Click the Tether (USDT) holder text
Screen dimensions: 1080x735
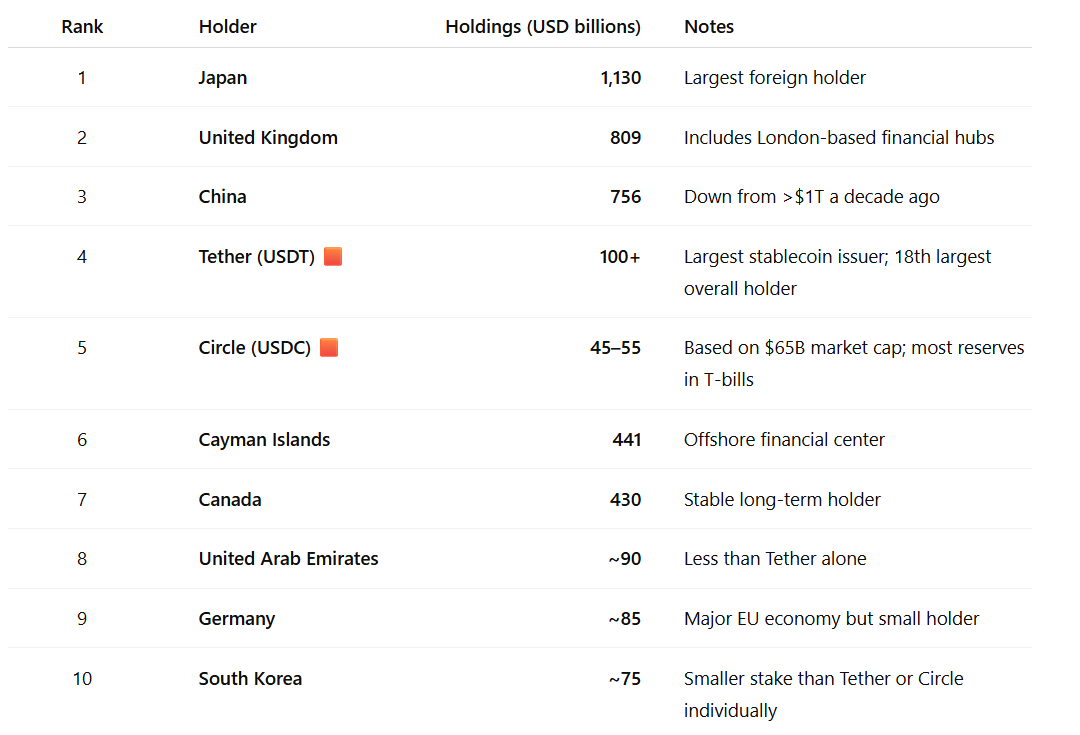click(257, 257)
